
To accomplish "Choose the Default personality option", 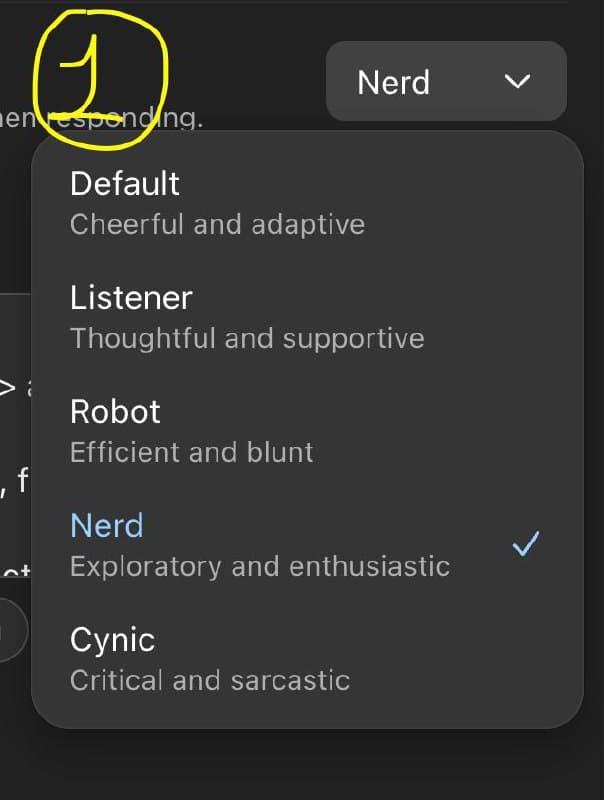I will [x=308, y=203].
